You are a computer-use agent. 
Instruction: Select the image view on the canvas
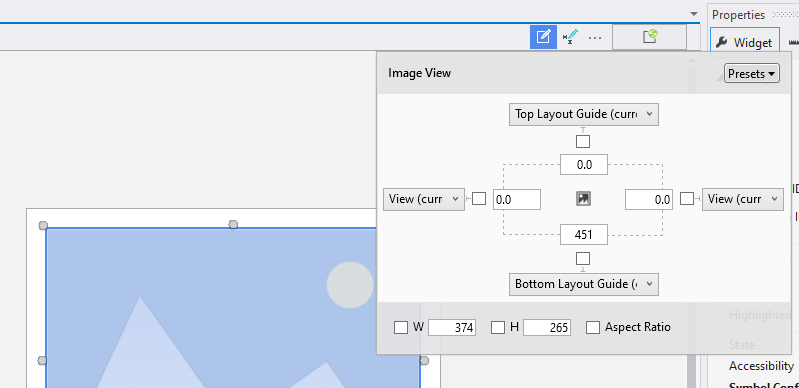point(233,308)
